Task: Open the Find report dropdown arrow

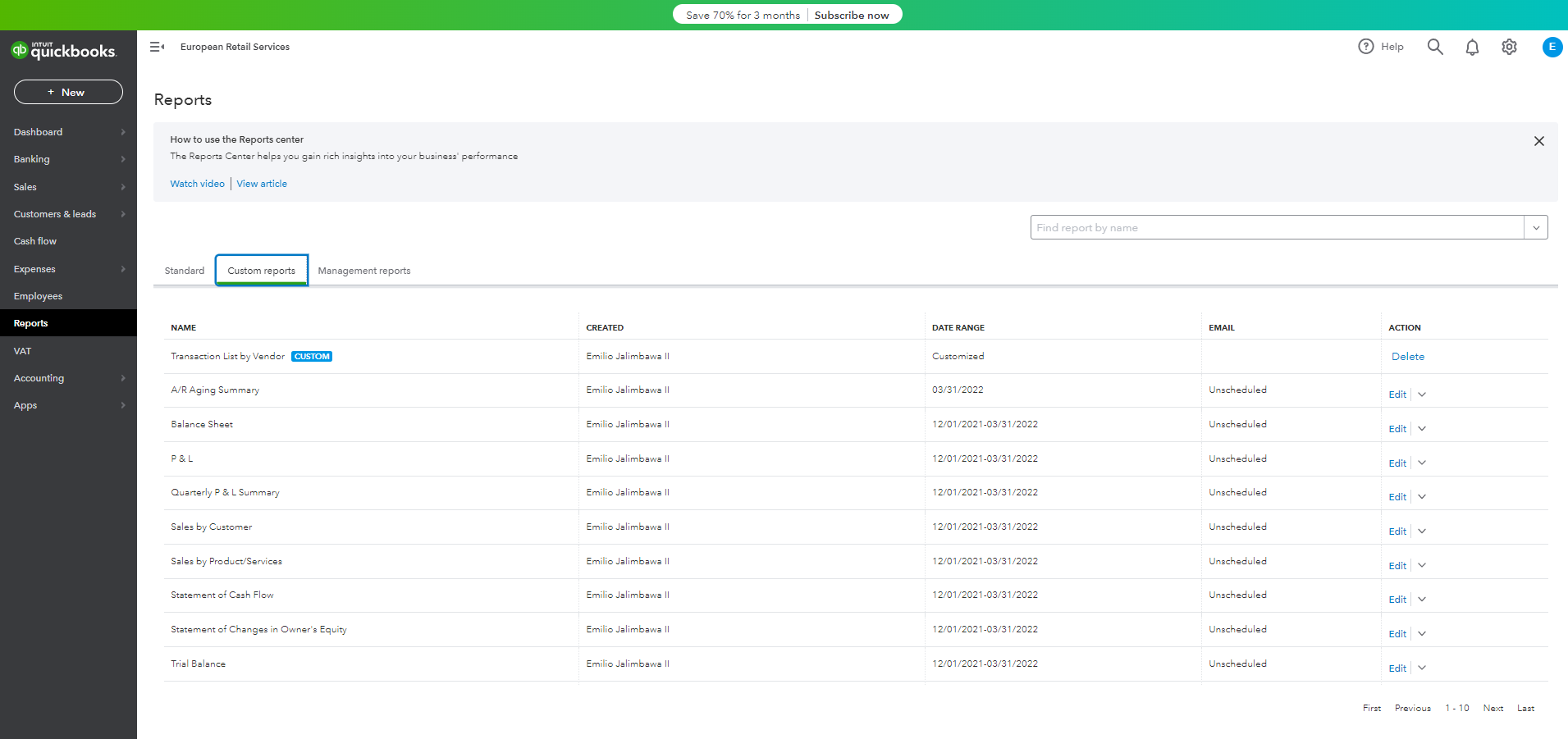Action: [x=1536, y=227]
